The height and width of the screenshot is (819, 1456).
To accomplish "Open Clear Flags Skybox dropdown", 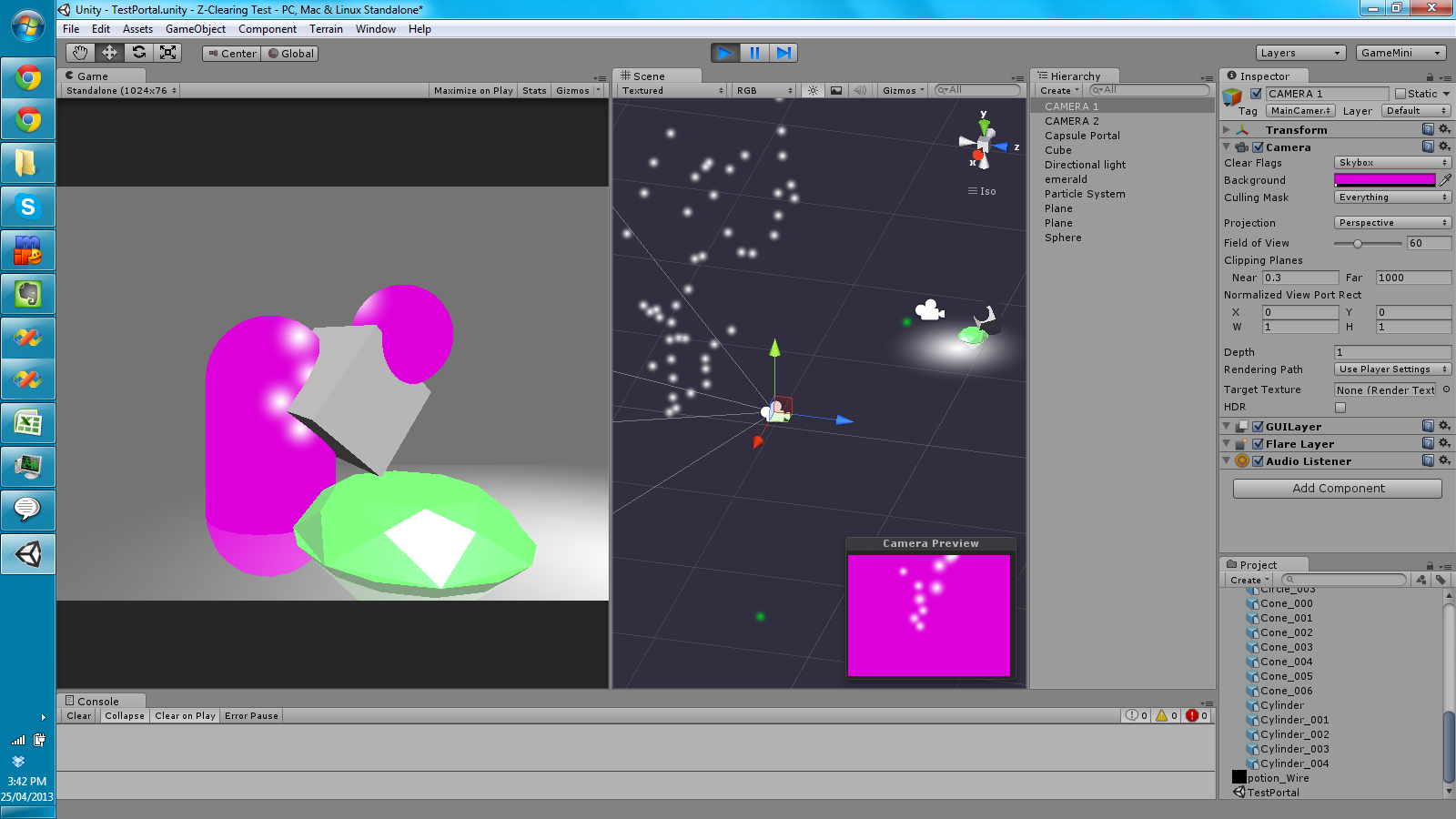I will 1392,162.
